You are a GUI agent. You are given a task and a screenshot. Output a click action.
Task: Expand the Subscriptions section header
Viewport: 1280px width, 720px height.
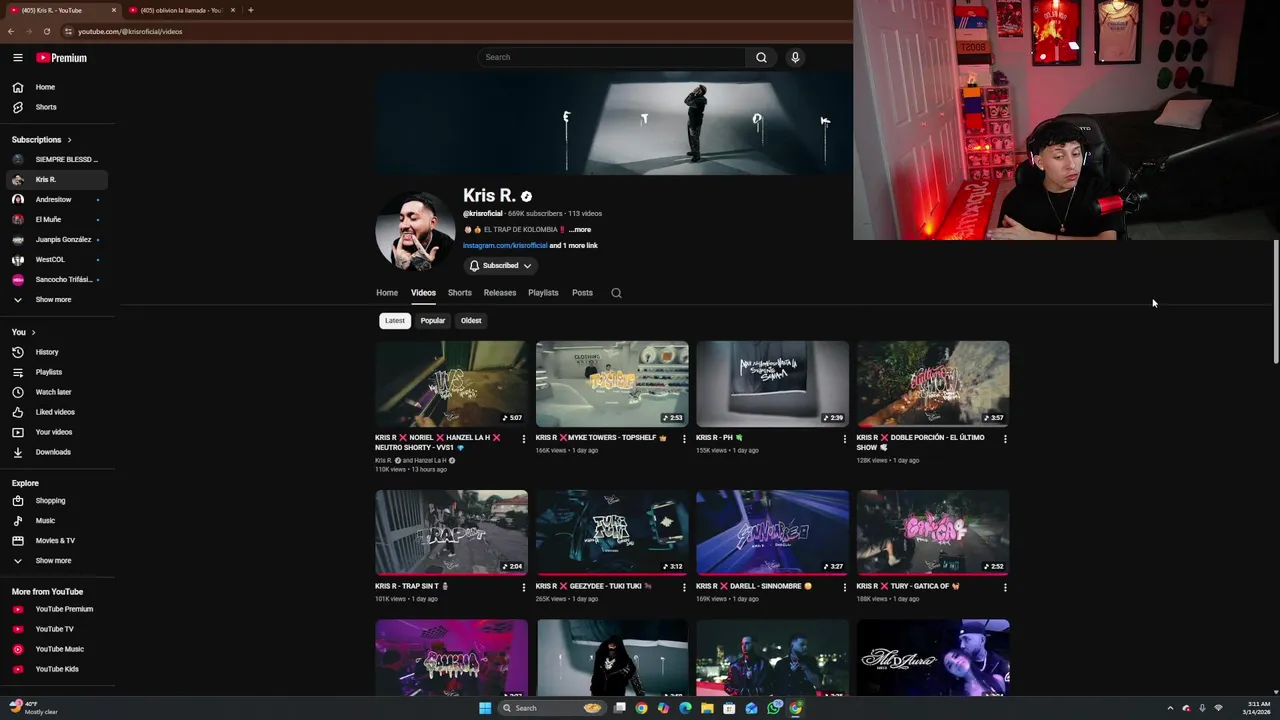point(41,140)
